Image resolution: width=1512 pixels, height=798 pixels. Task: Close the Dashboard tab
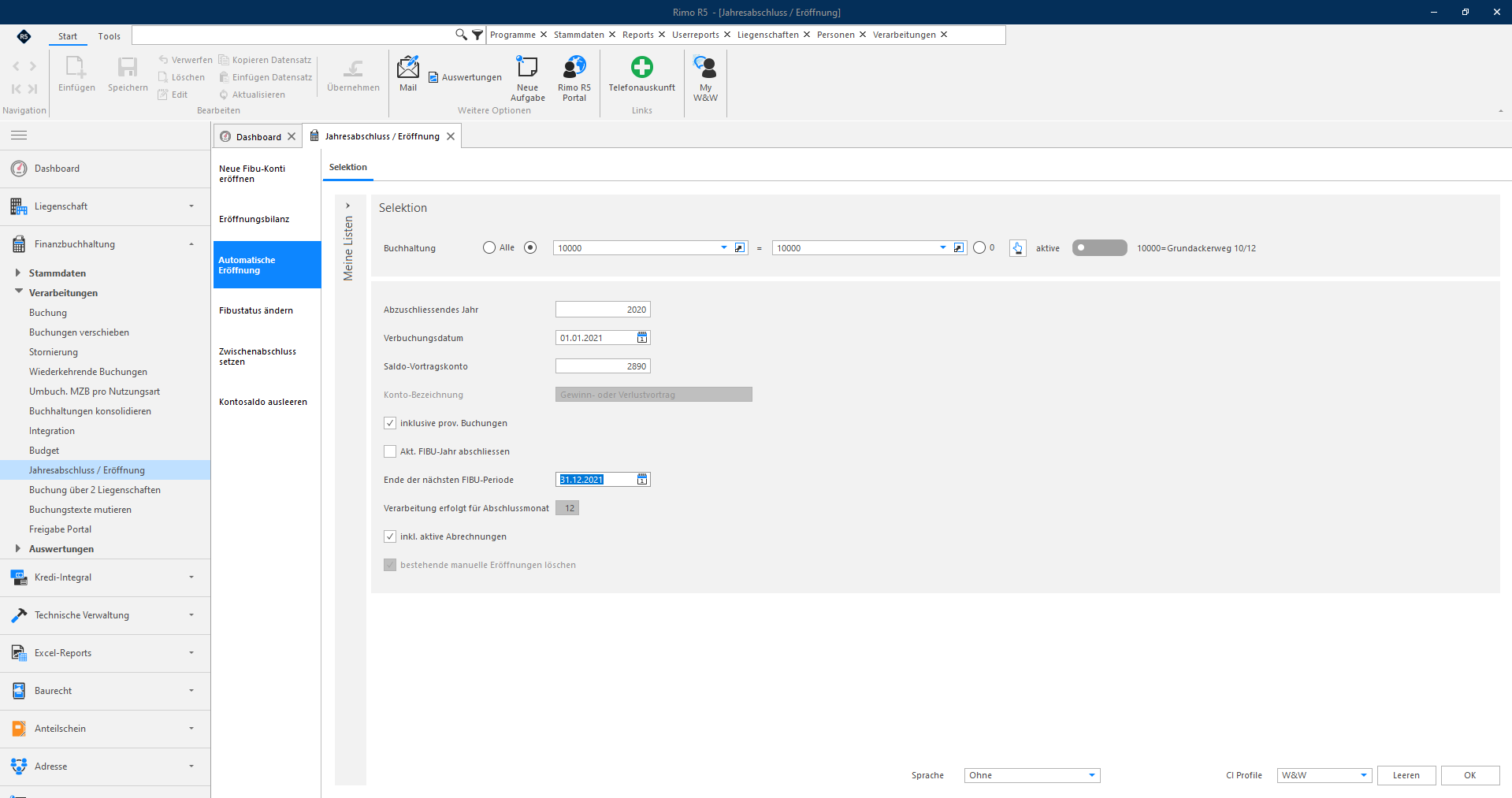tap(292, 136)
